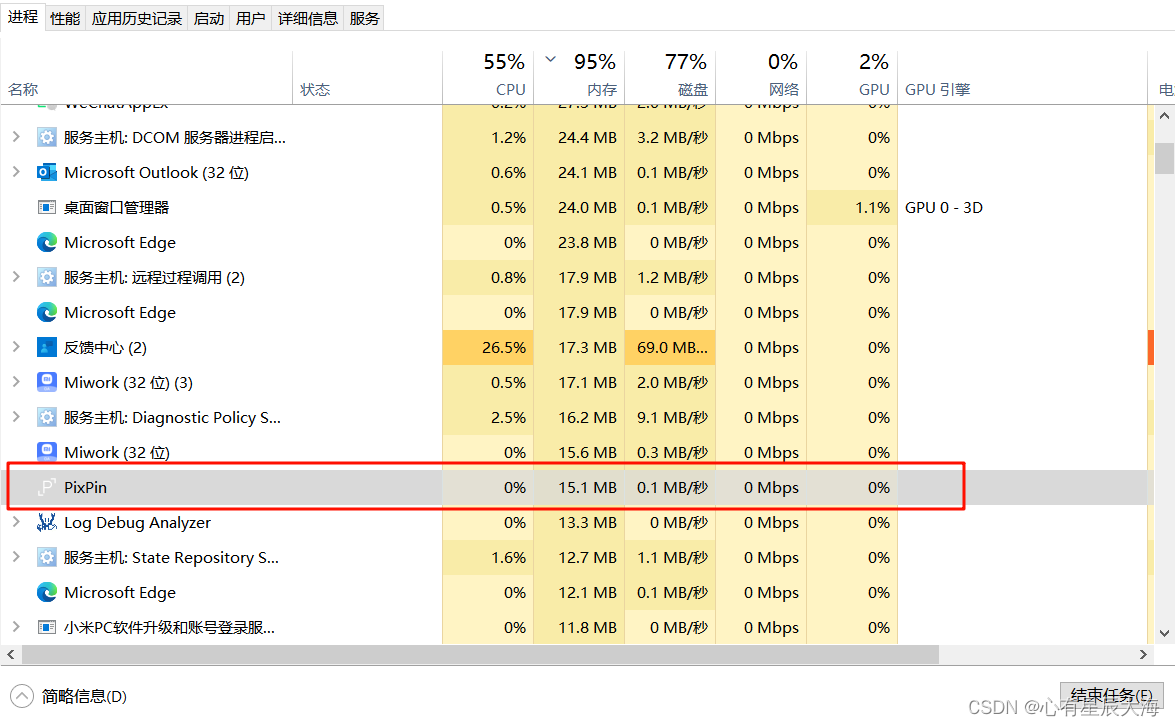This screenshot has height=726, width=1175.
Task: Click the circular chevron icon beside 简略信息
Action: pos(22,696)
